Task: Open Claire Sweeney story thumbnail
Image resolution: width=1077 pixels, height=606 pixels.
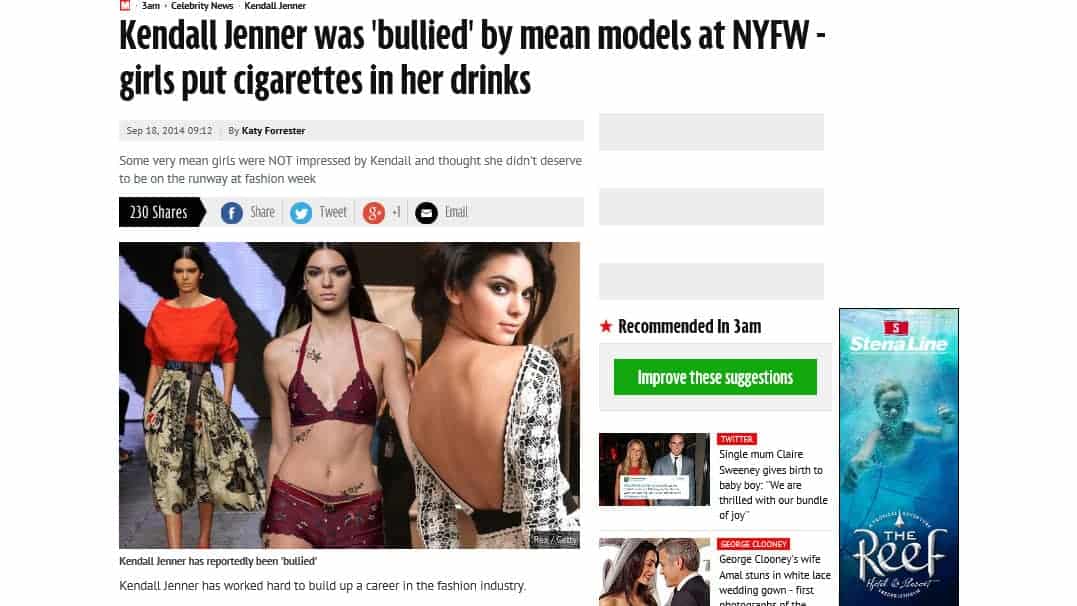Action: point(654,469)
